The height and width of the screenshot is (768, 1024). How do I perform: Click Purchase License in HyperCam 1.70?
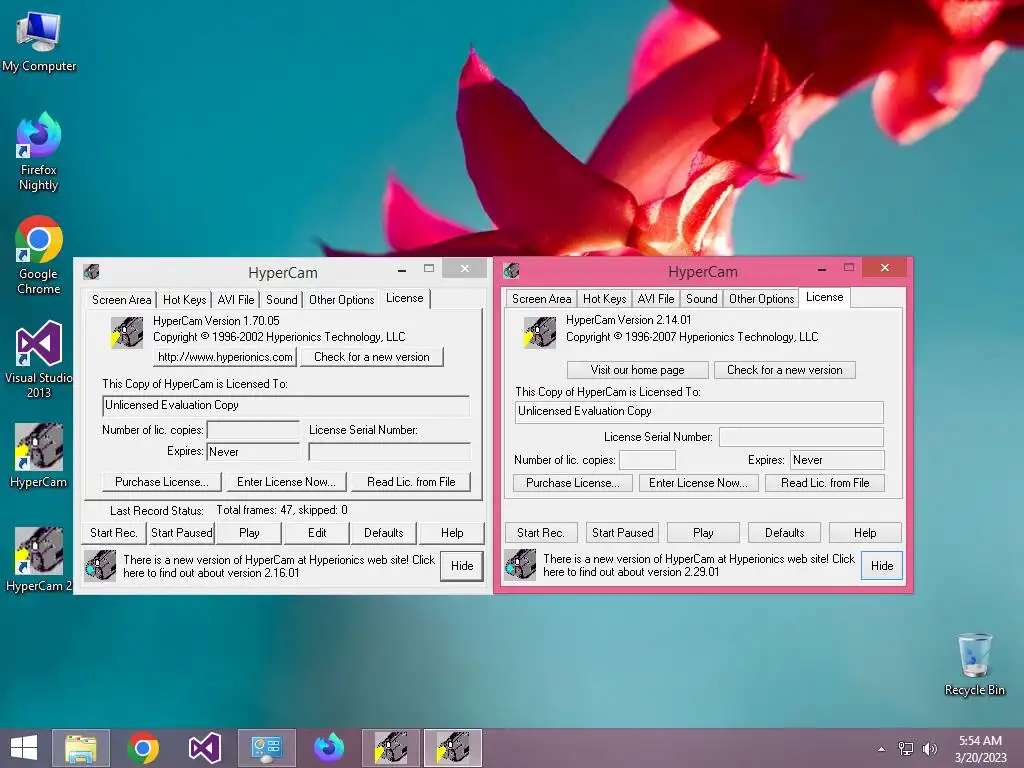pyautogui.click(x=162, y=482)
